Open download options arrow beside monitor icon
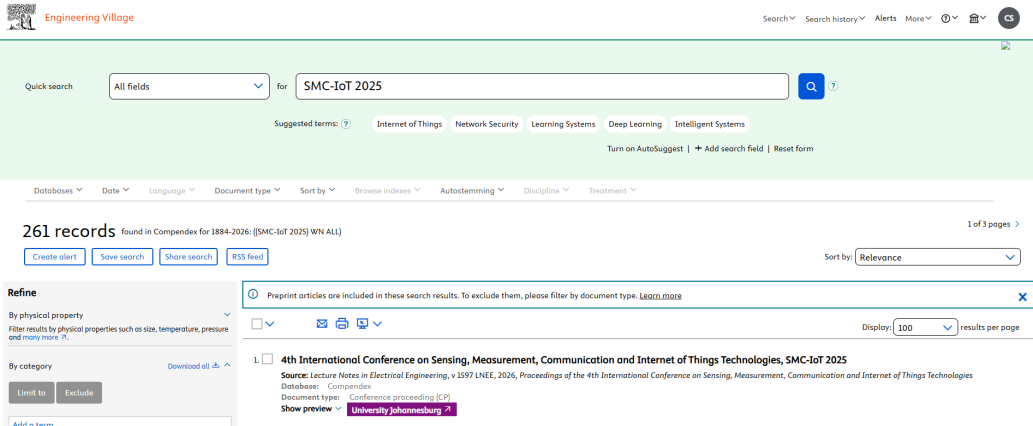 coord(377,323)
